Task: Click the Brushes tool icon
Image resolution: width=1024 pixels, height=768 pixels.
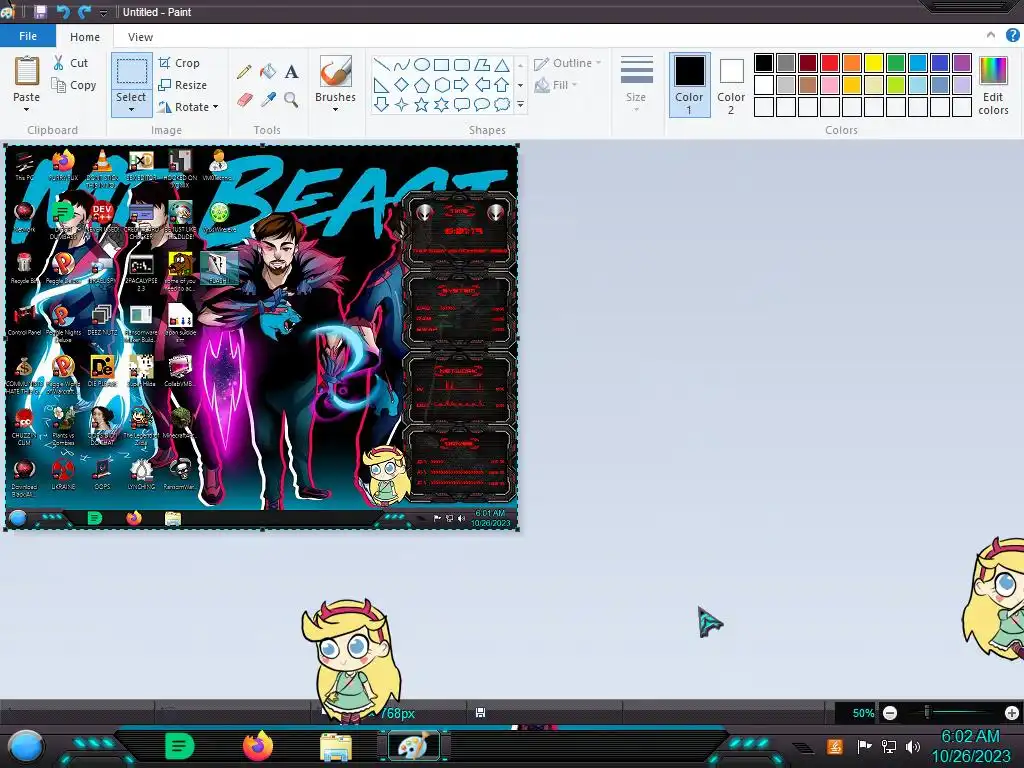Action: pos(336,71)
